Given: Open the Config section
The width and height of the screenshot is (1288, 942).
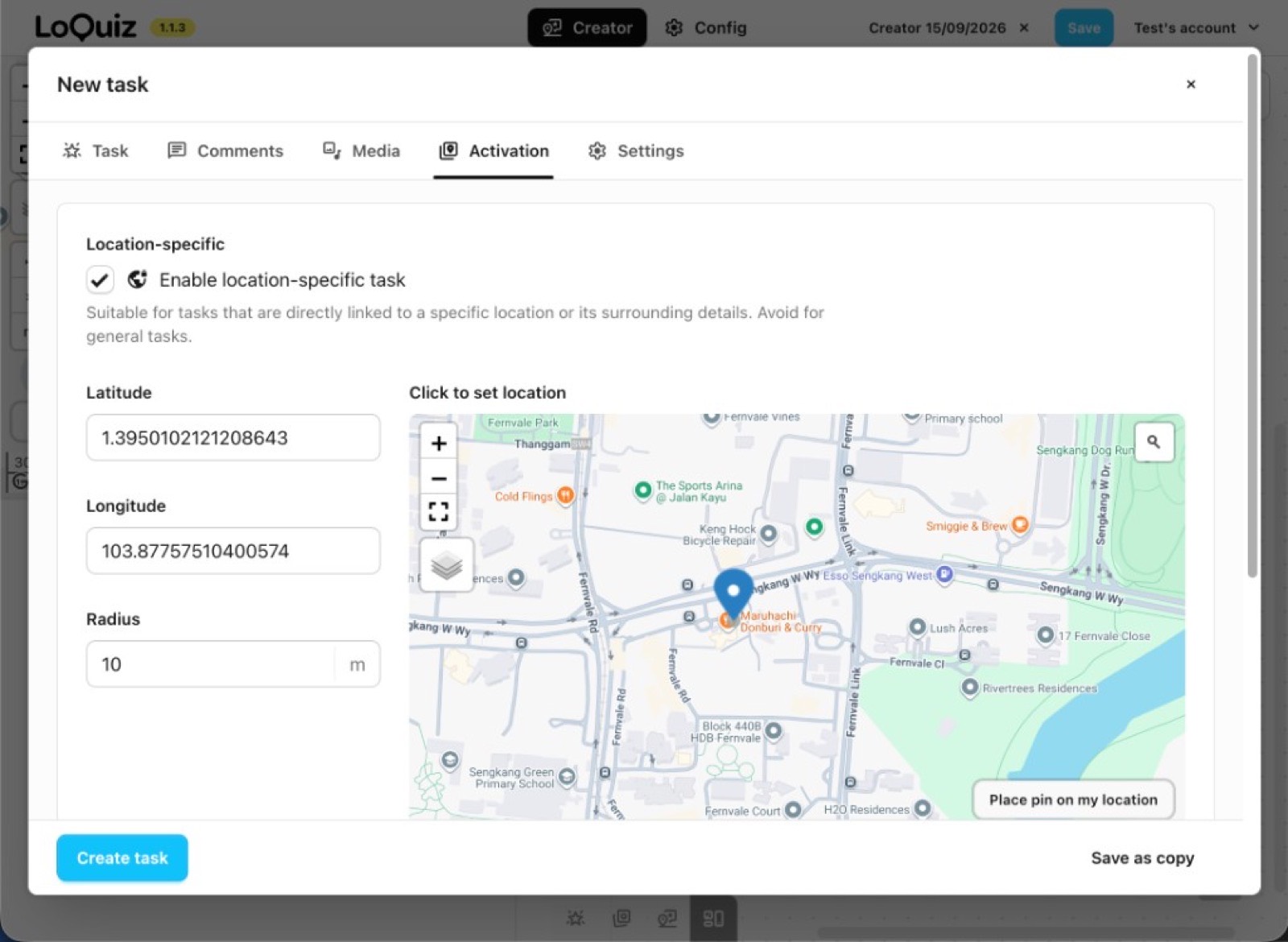Looking at the screenshot, I should point(706,28).
